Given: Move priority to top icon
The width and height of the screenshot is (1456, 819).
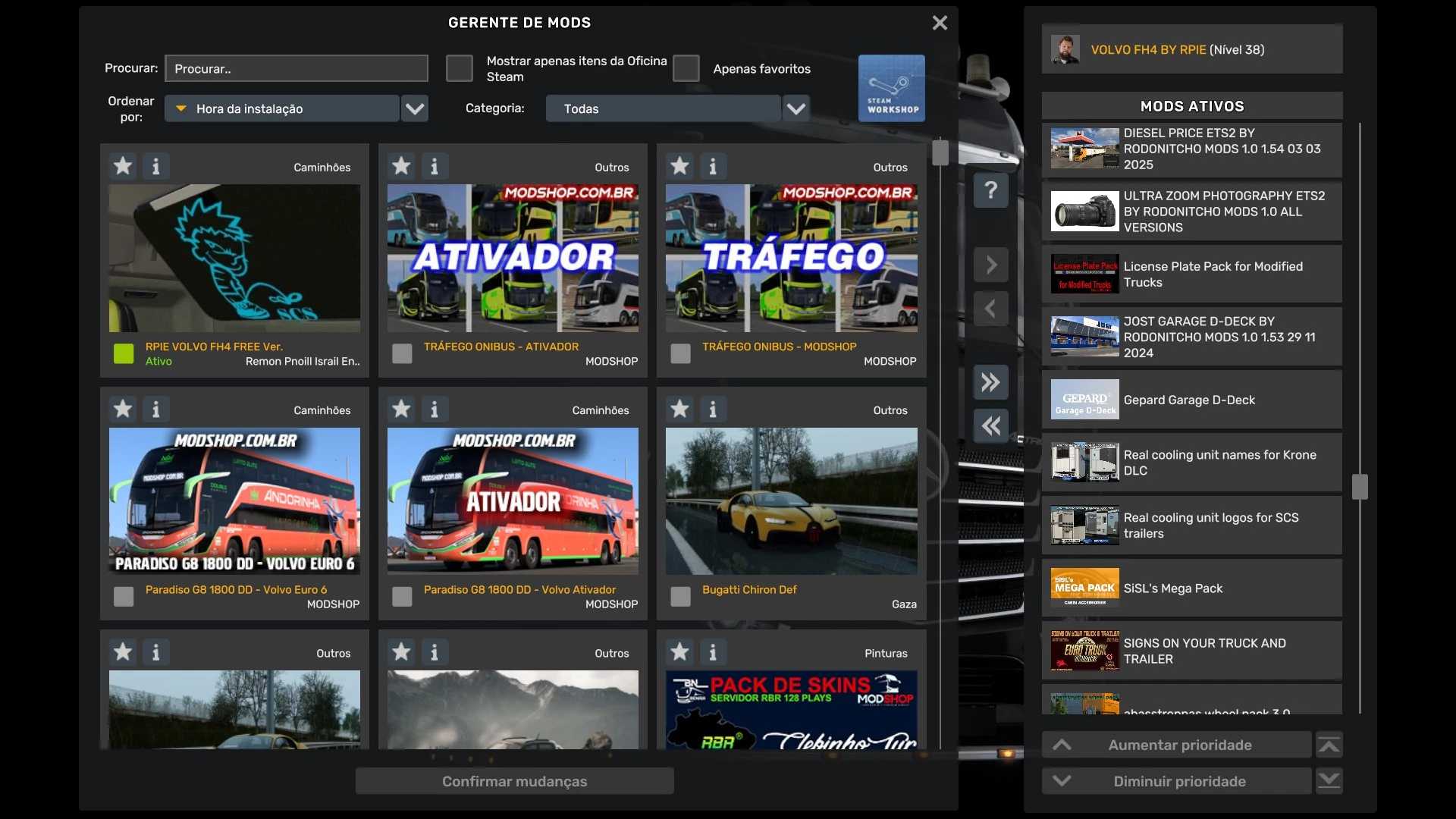Looking at the screenshot, I should click(x=1329, y=745).
